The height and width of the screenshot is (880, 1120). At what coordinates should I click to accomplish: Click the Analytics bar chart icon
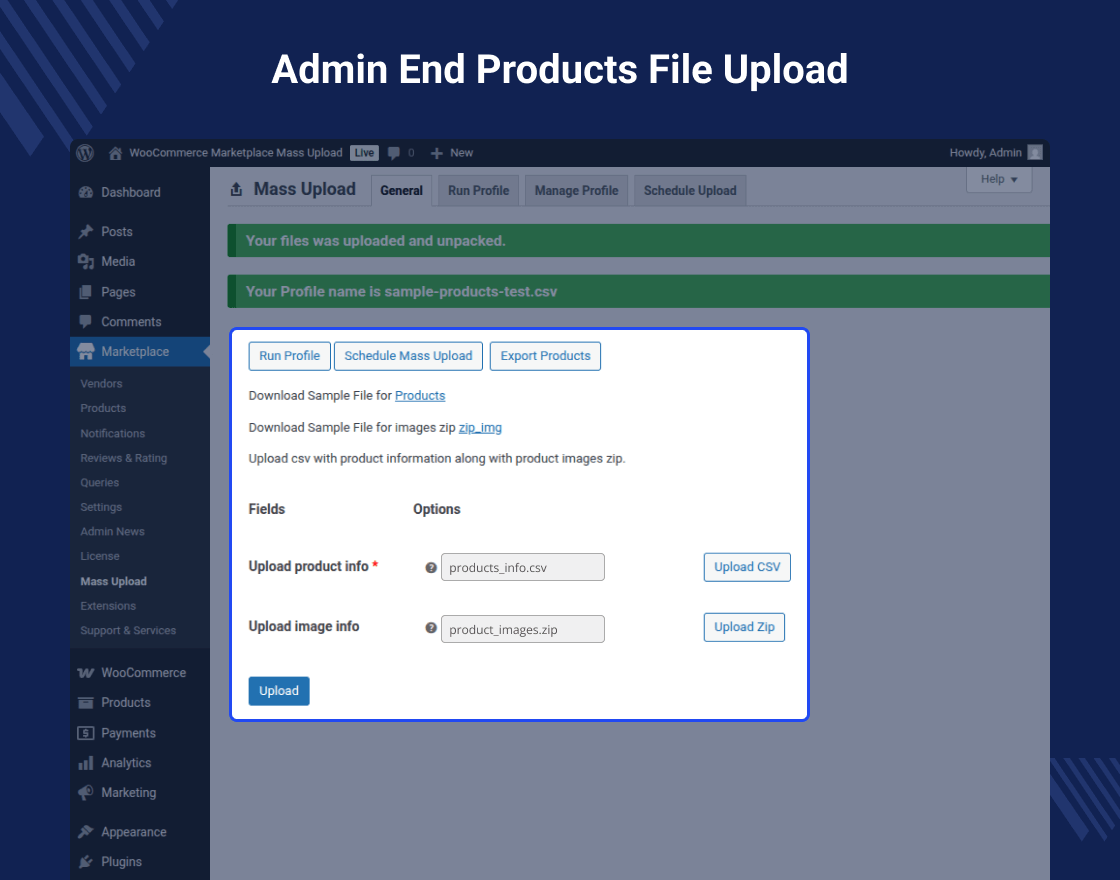point(86,763)
